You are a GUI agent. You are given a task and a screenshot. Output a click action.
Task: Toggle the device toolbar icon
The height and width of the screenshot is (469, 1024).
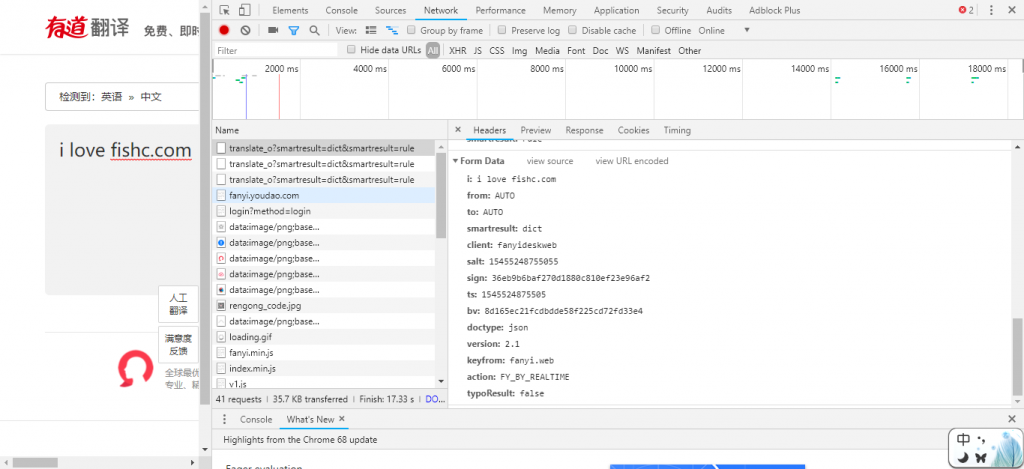244,10
